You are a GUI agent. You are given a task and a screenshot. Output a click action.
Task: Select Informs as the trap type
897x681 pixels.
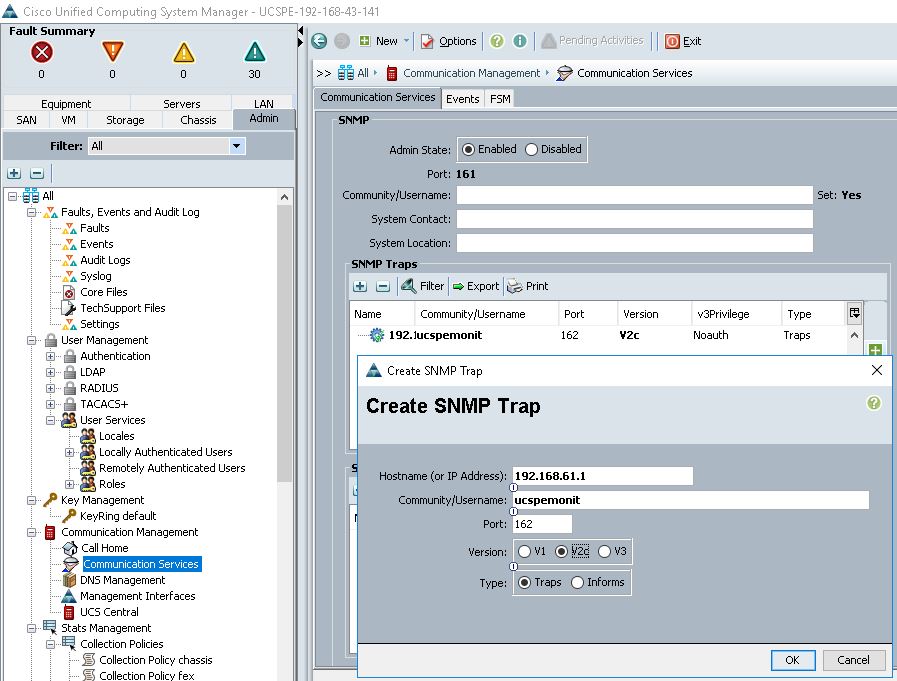click(577, 581)
